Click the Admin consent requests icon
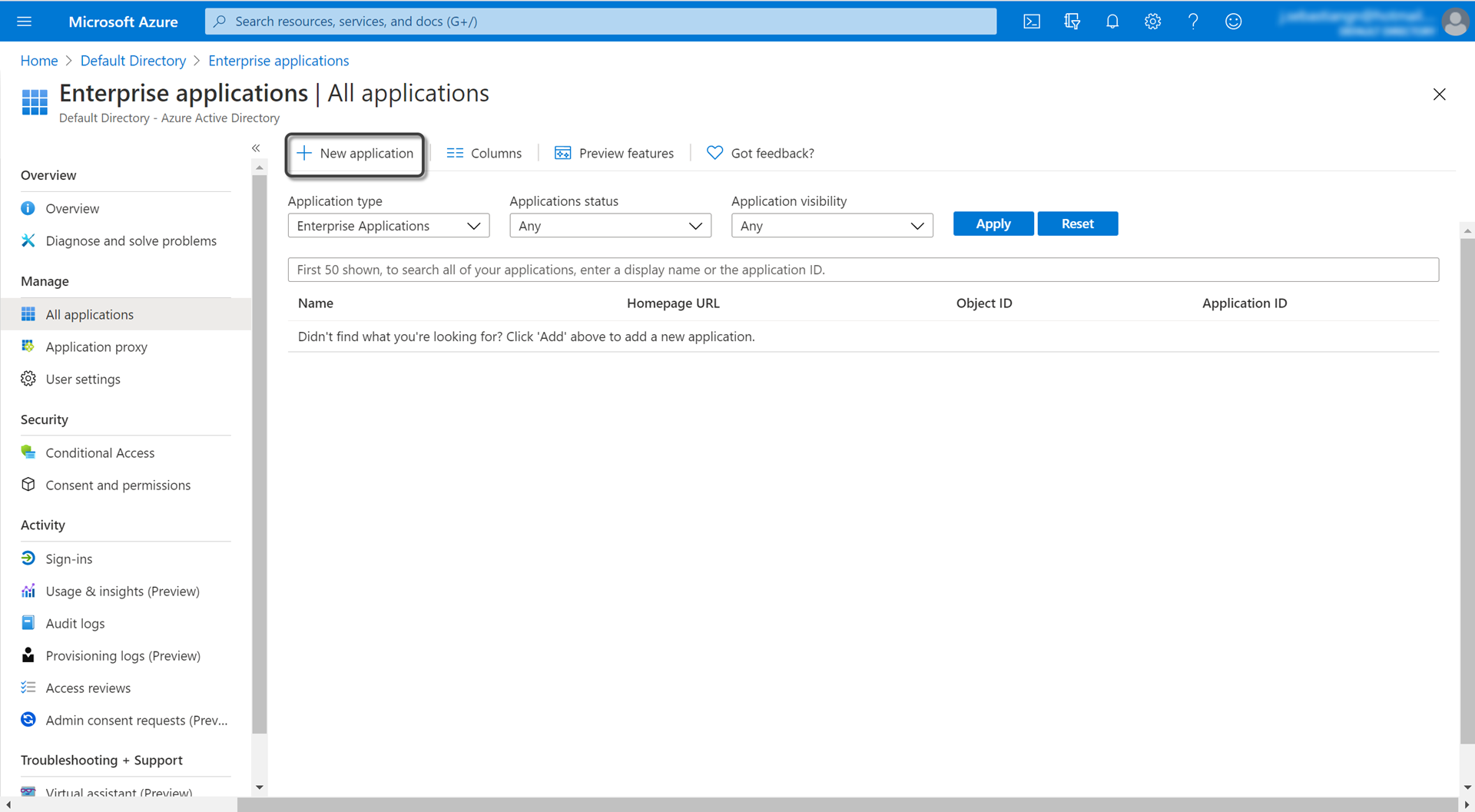Image resolution: width=1475 pixels, height=812 pixels. point(28,720)
